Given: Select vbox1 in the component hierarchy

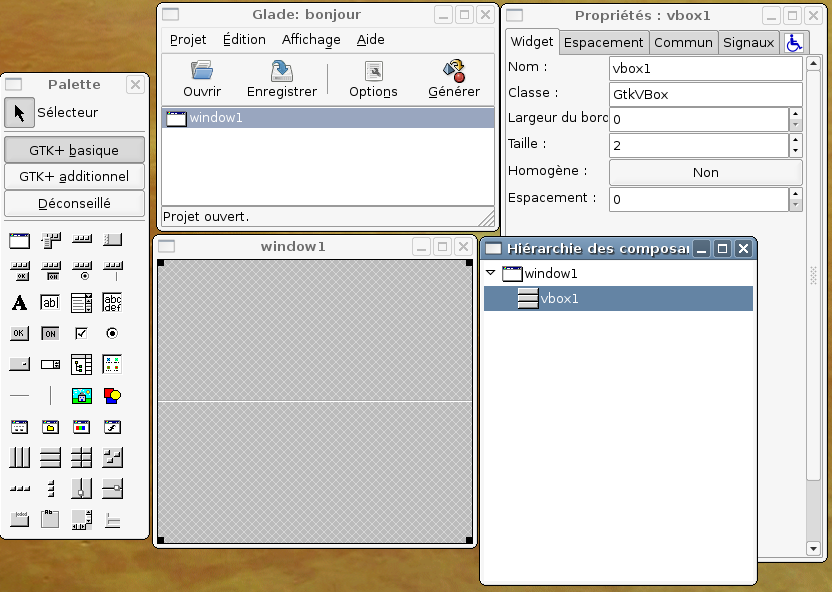Looking at the screenshot, I should coord(619,298).
